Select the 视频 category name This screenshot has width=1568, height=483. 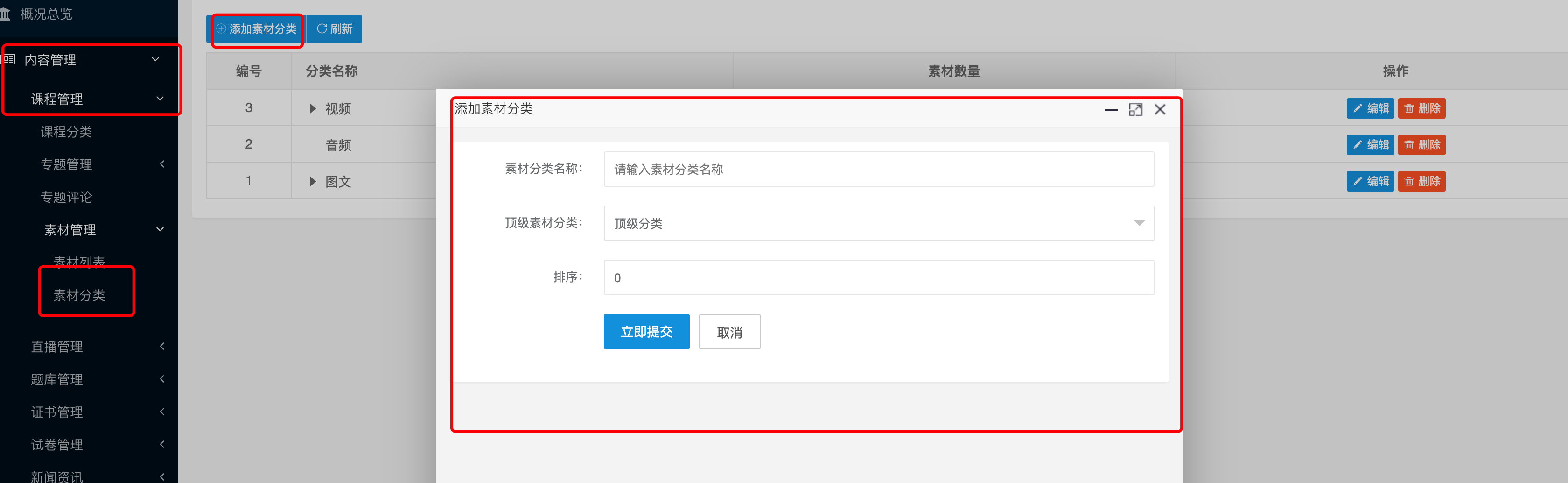click(338, 109)
